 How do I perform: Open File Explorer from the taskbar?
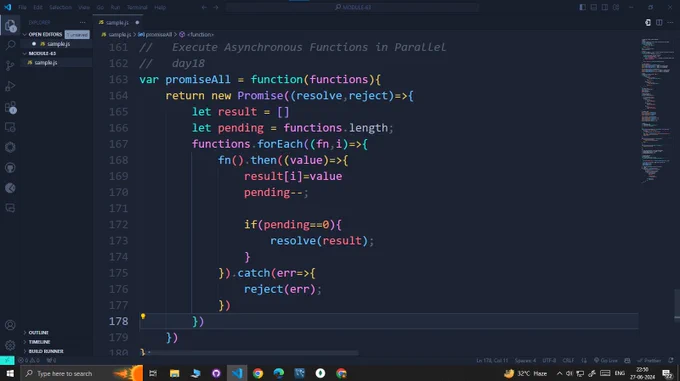click(174, 373)
